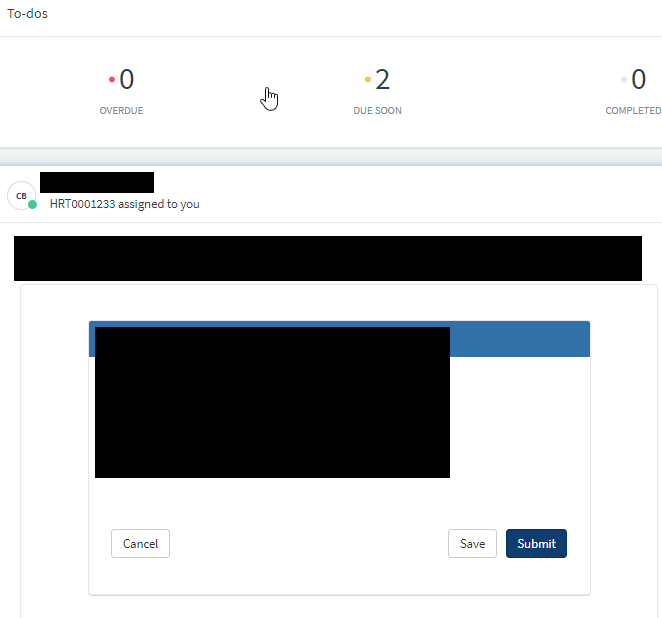
Task: Filter to-dos by Overdue count
Action: tap(122, 91)
